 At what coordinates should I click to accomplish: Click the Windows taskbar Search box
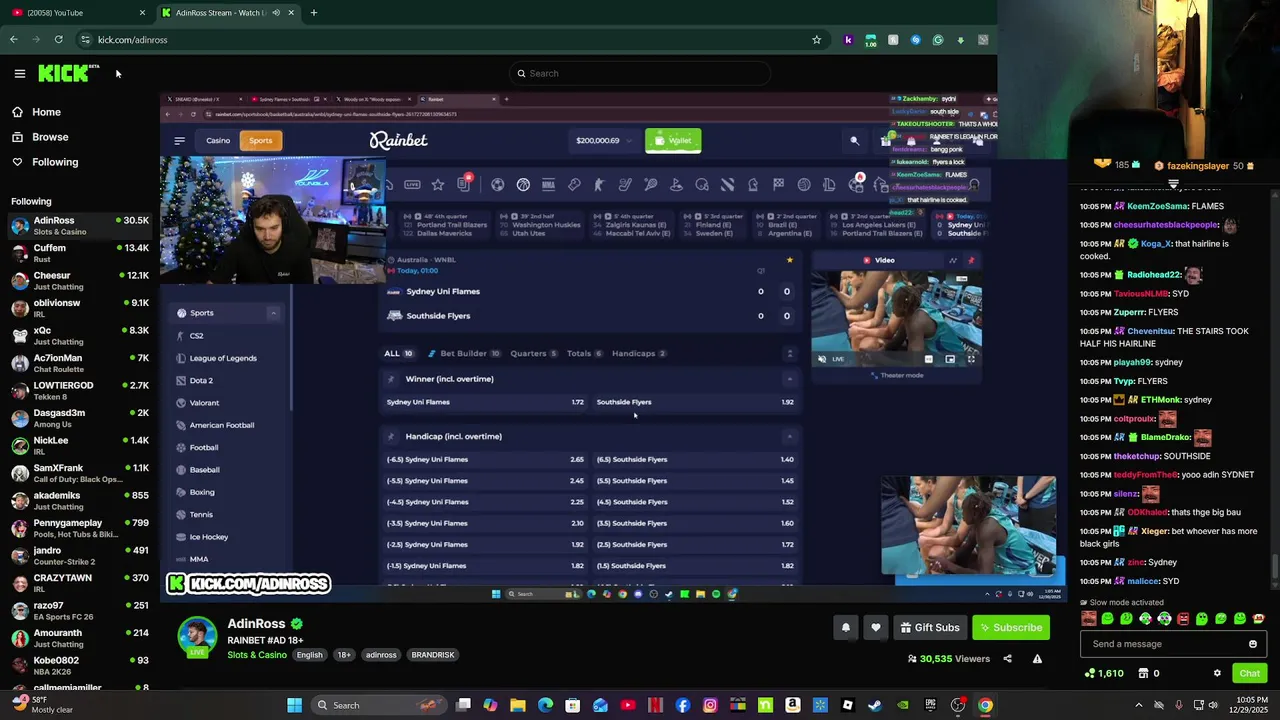click(377, 705)
